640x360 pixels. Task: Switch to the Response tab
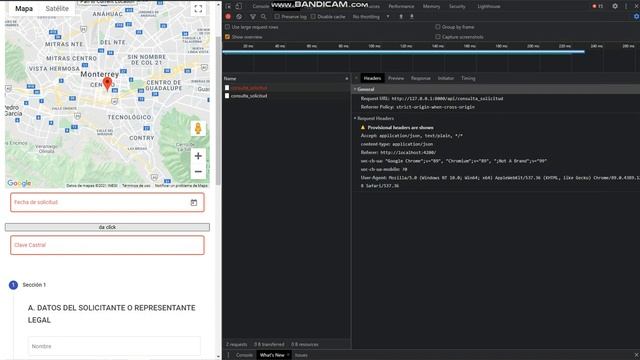(421, 78)
